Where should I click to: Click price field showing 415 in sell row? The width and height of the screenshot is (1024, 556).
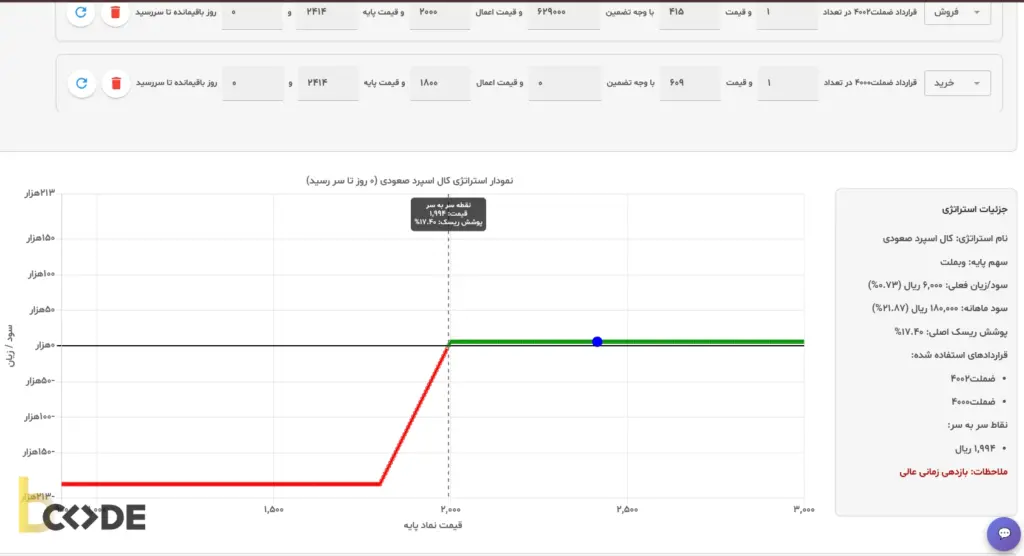tap(689, 13)
